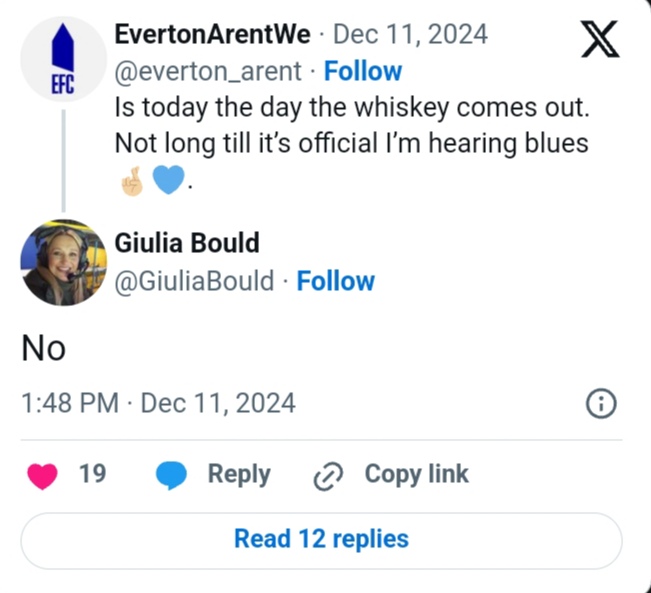This screenshot has width=651, height=593.
Task: Open Giulia Bould's profile photo
Action: [63, 262]
